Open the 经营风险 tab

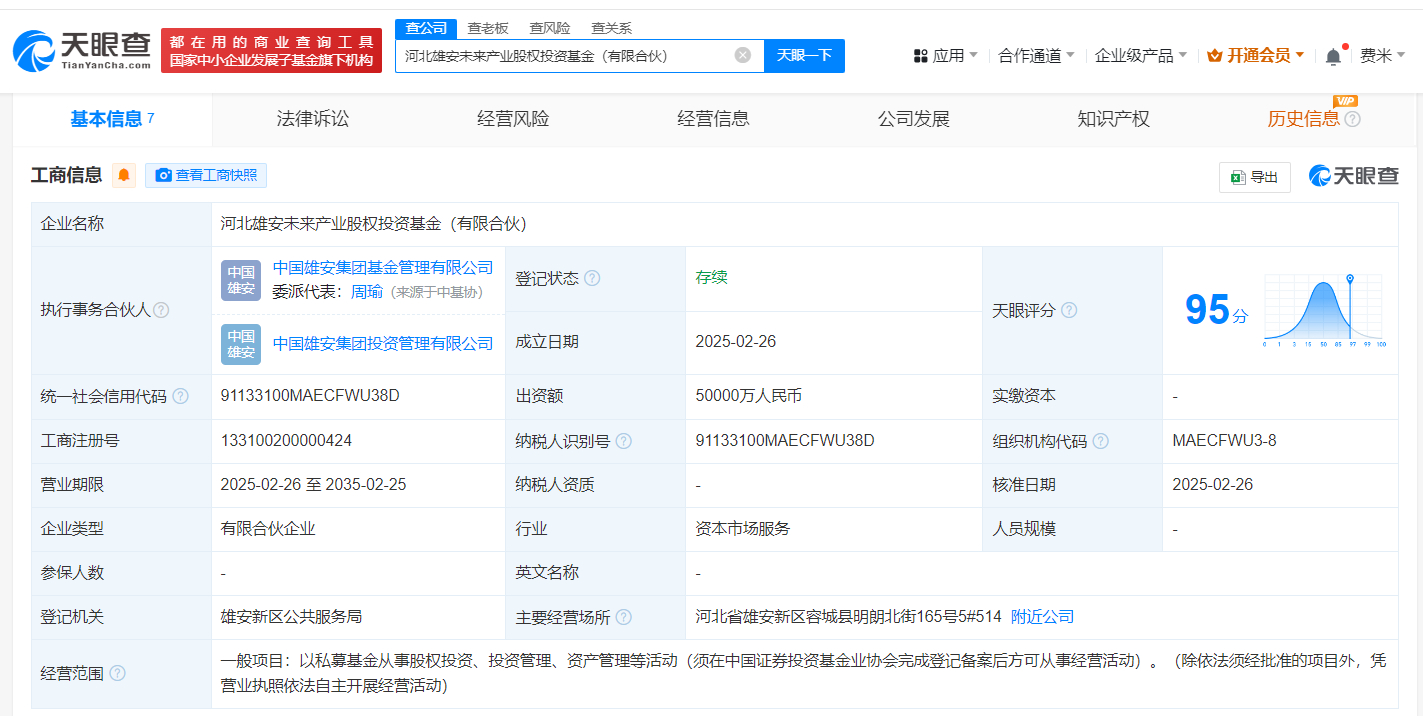tap(513, 119)
